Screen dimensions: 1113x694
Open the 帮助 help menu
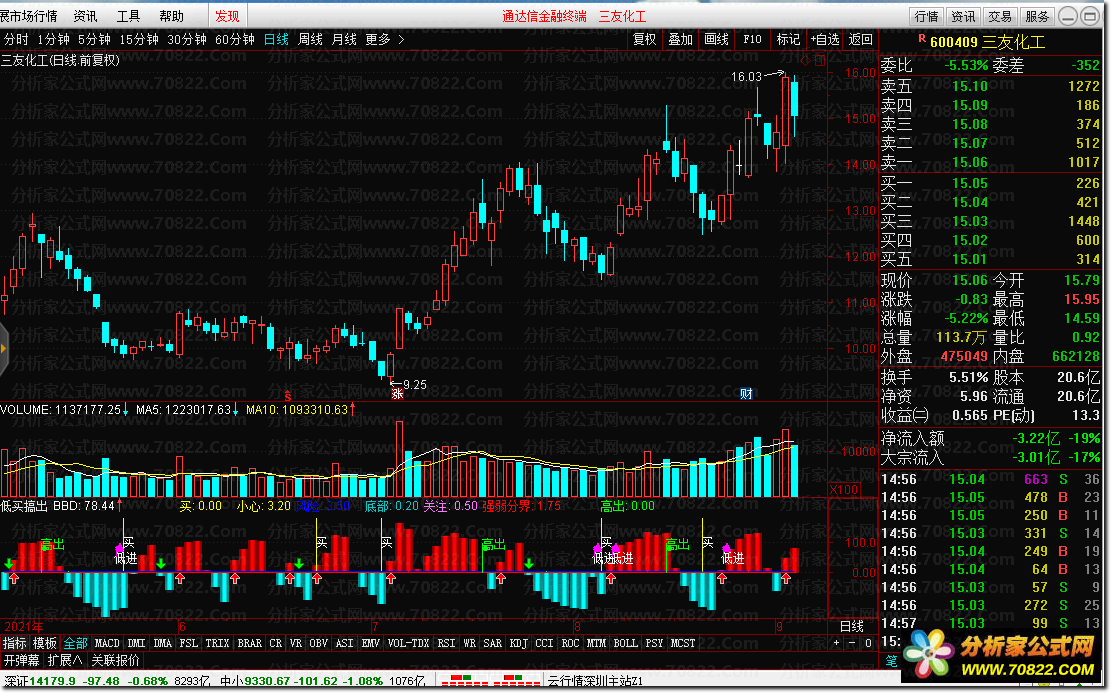tap(171, 16)
